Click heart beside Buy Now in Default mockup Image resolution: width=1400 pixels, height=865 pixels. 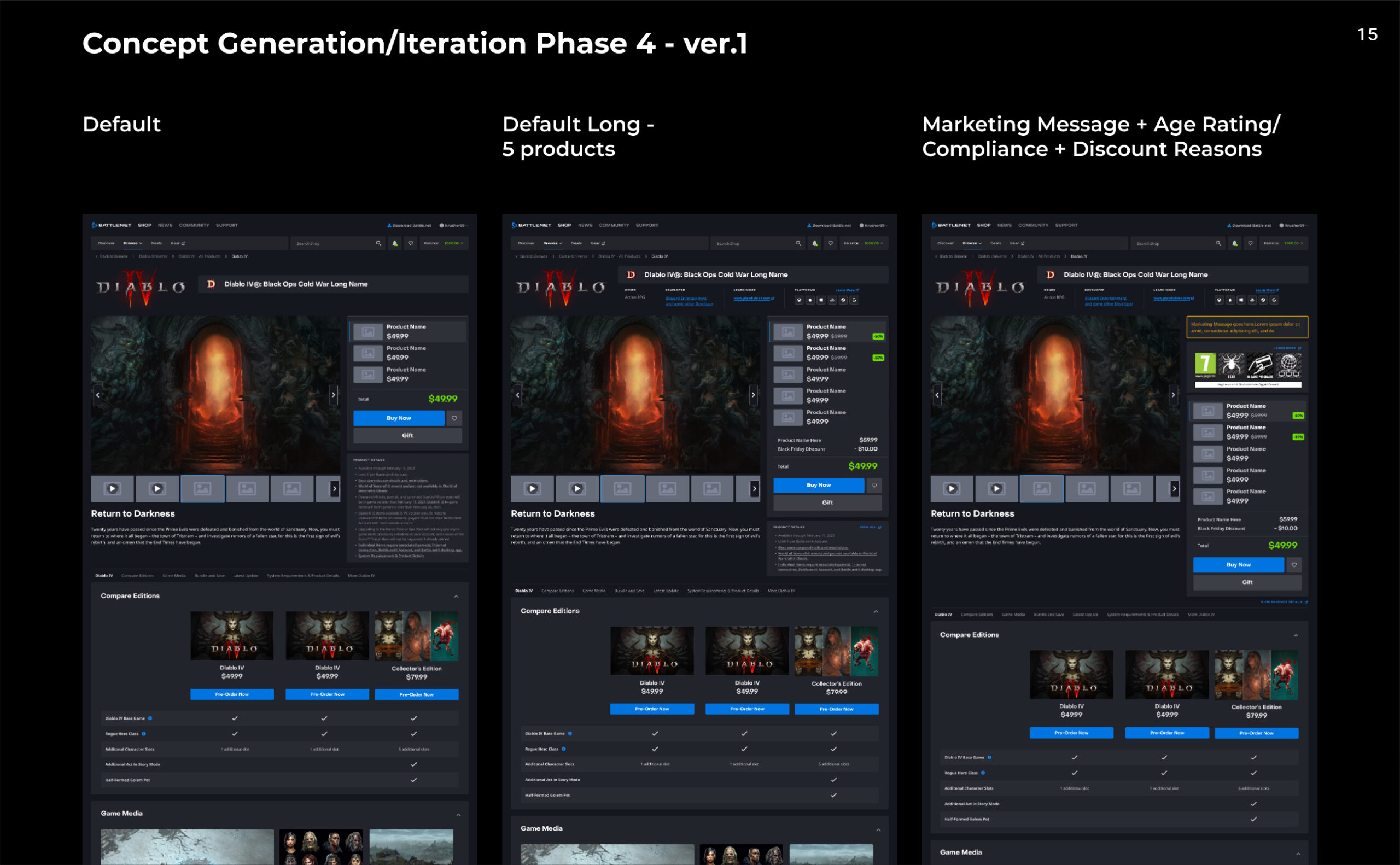[454, 418]
